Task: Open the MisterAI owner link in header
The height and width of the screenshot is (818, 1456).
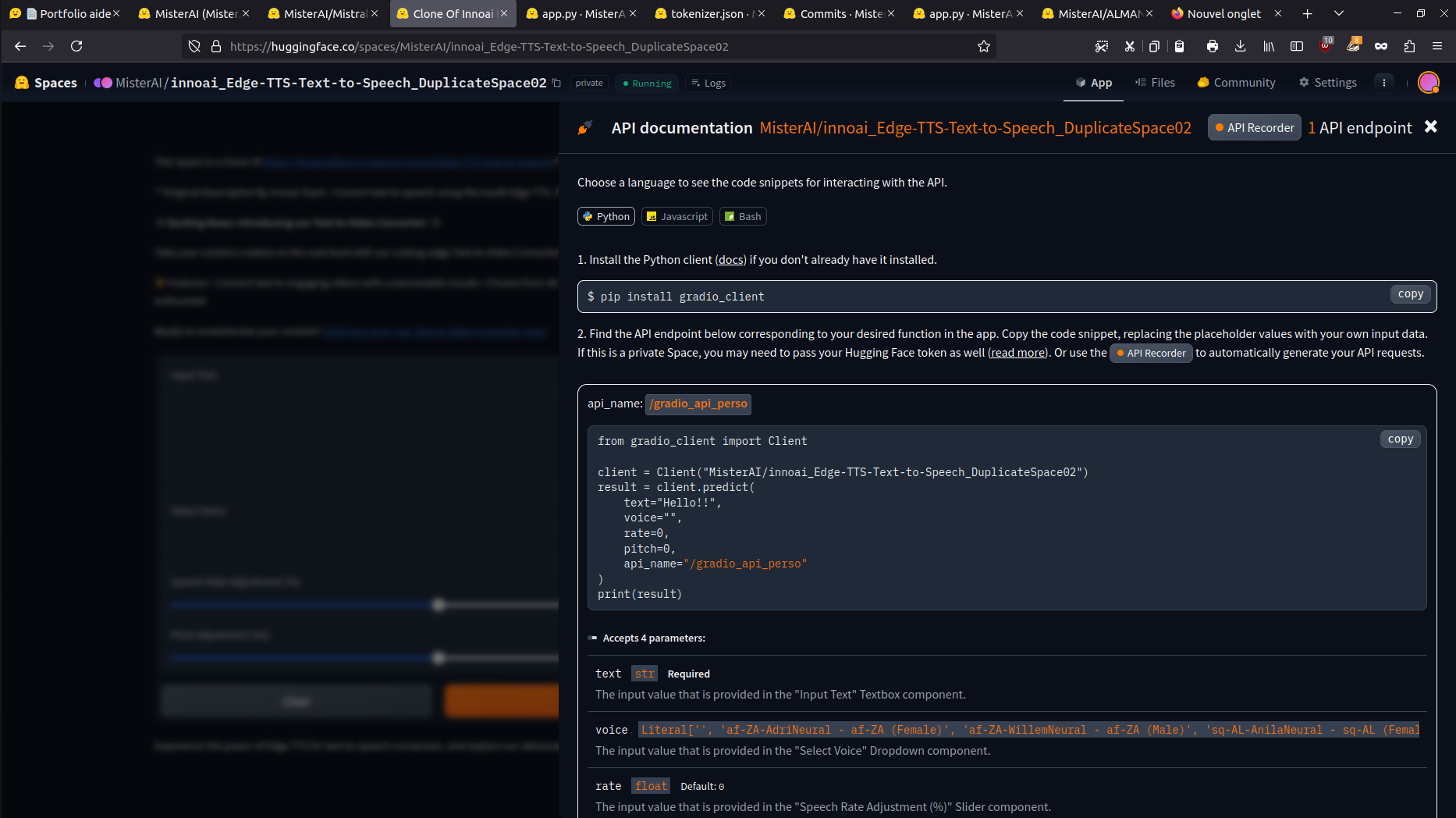Action: tap(139, 83)
